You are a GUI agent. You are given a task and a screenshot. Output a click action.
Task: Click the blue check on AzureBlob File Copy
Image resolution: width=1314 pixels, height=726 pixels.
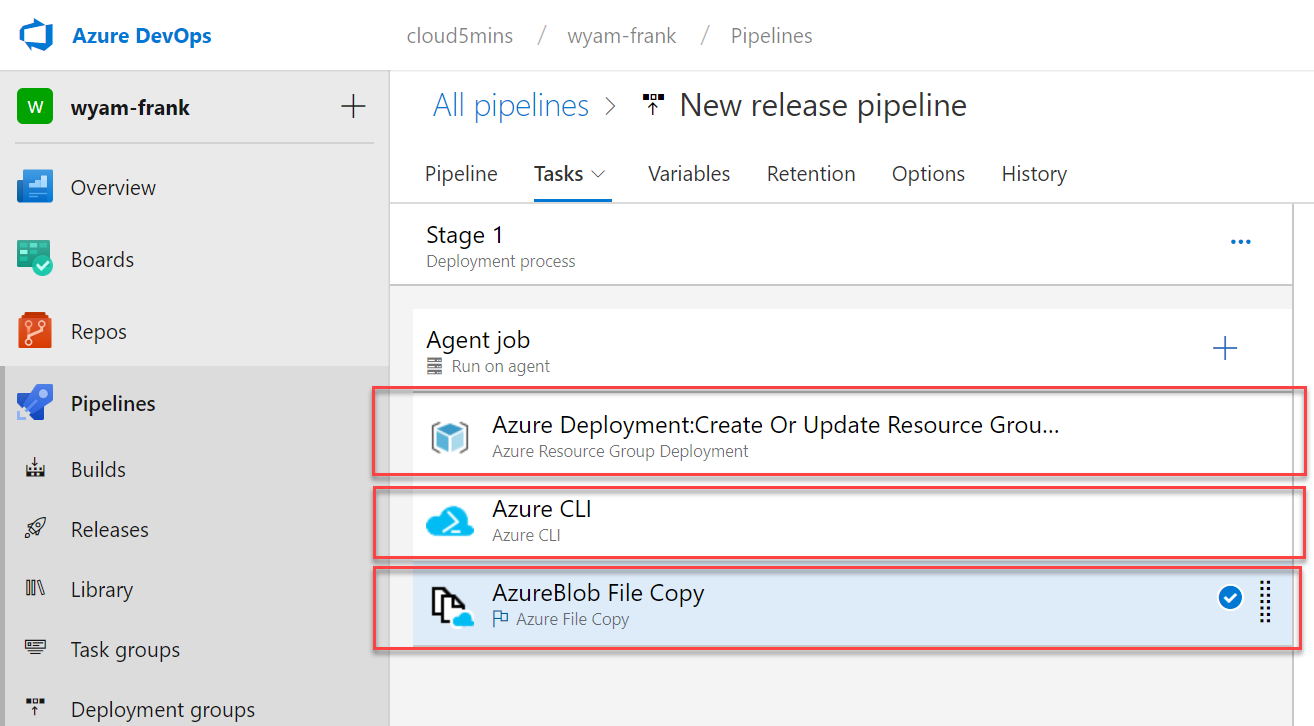[1229, 597]
